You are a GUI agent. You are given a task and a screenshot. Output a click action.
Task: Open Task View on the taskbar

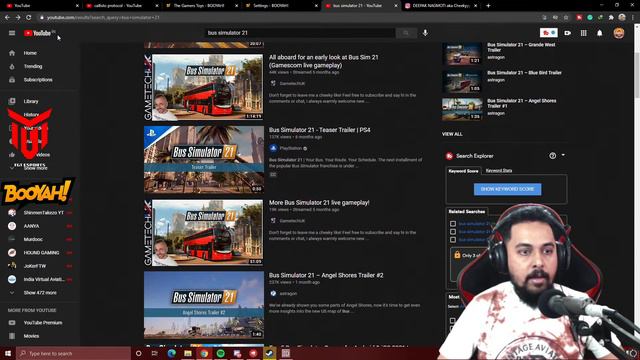coord(155,353)
